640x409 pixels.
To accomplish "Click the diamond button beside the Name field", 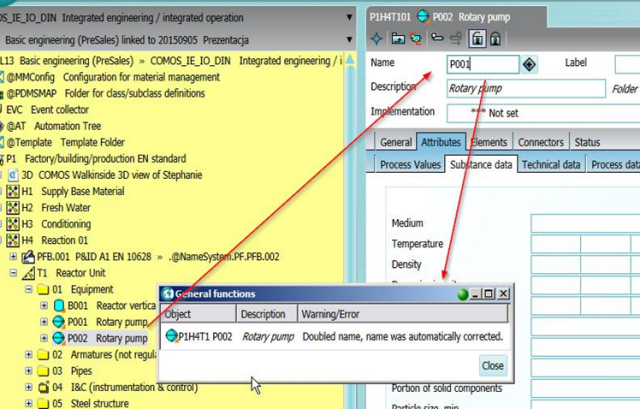I will point(529,64).
